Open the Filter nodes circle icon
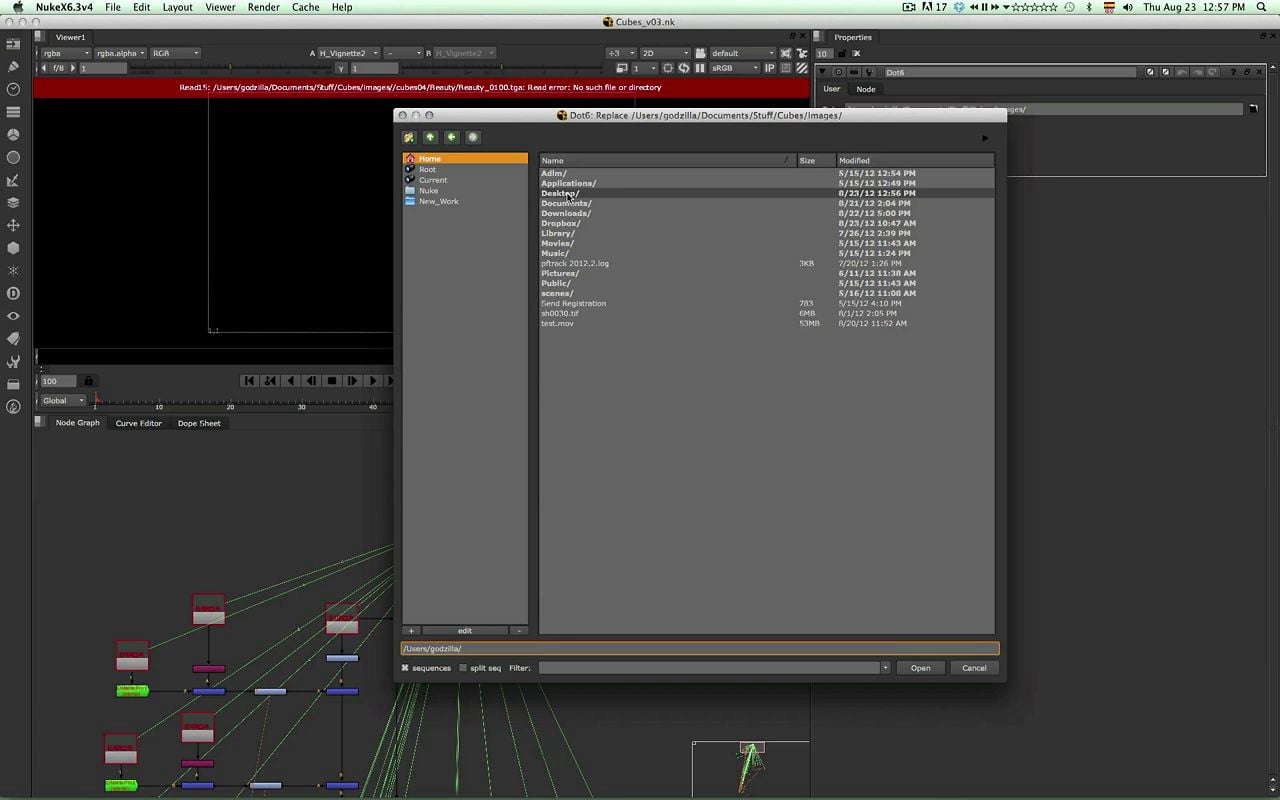This screenshot has height=800, width=1280. (13, 157)
